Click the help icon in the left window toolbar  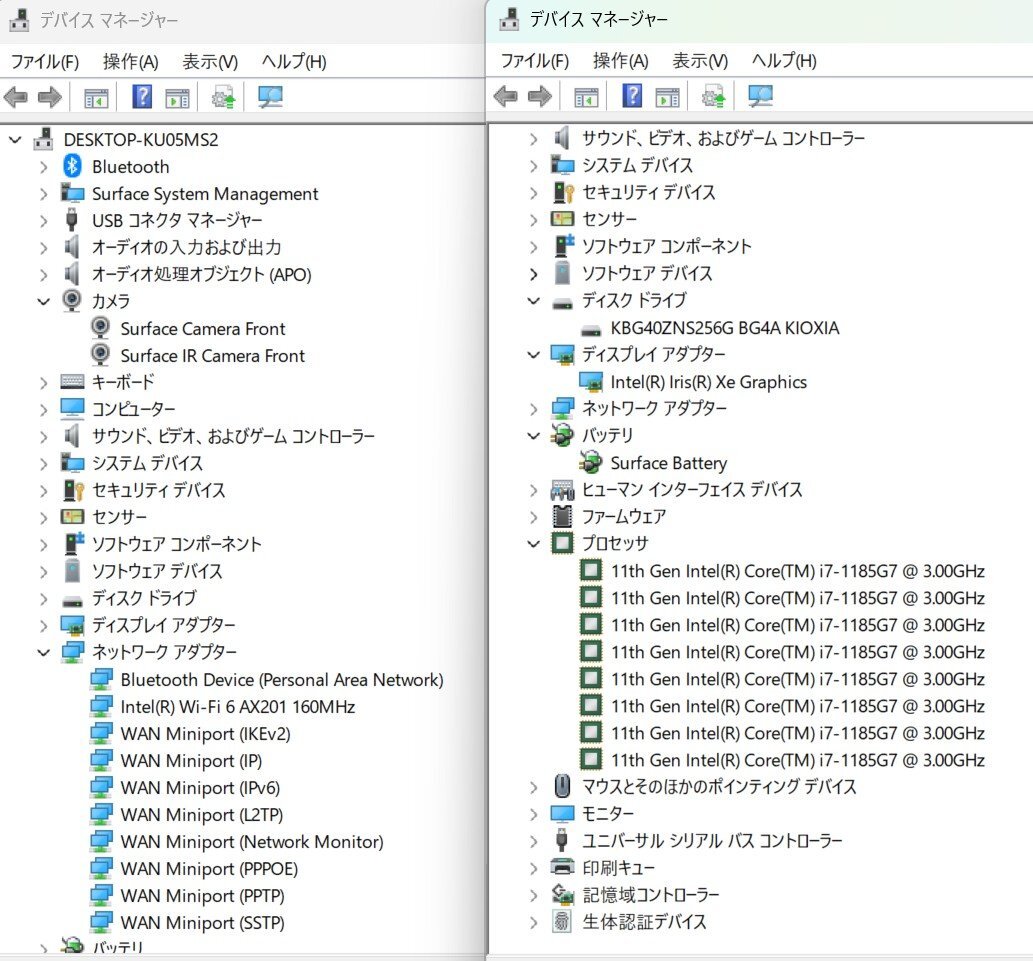click(x=142, y=97)
